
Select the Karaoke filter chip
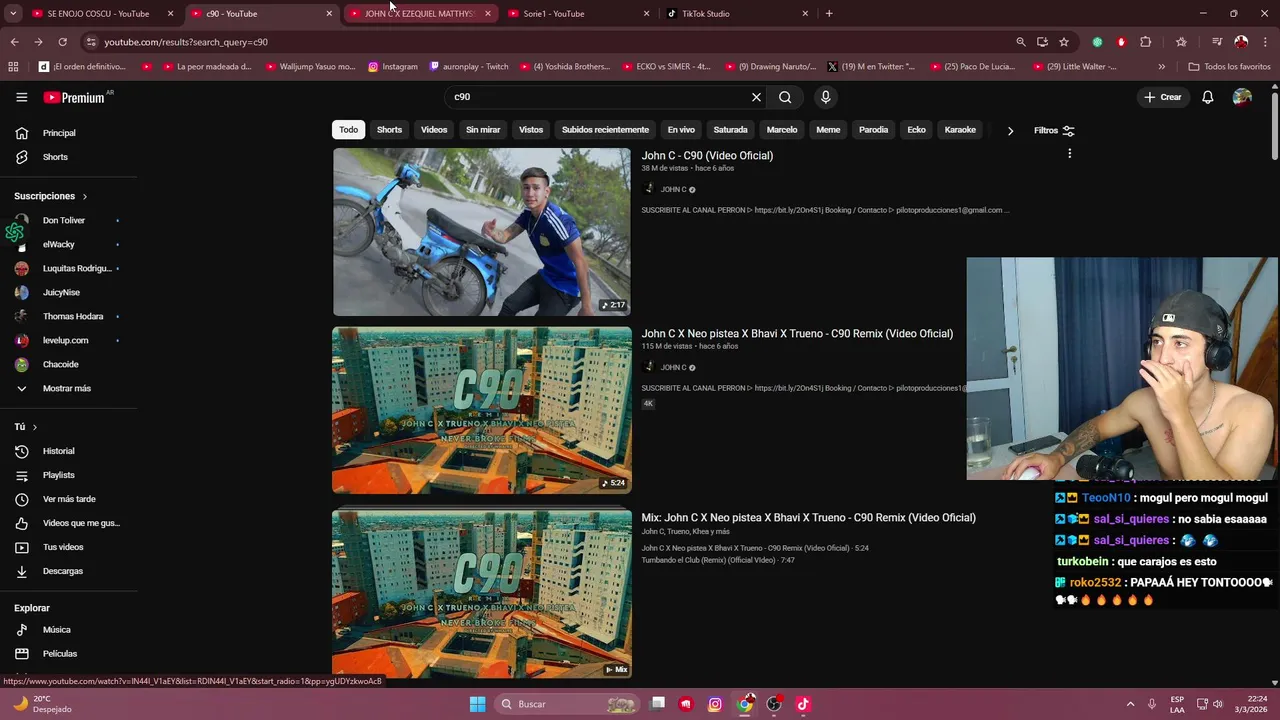pos(960,130)
